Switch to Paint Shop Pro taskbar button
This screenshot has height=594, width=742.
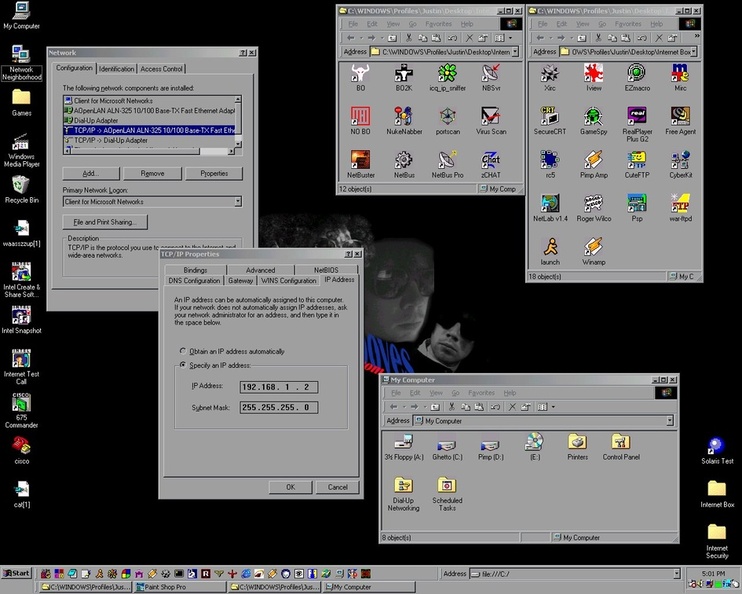click(x=179, y=587)
